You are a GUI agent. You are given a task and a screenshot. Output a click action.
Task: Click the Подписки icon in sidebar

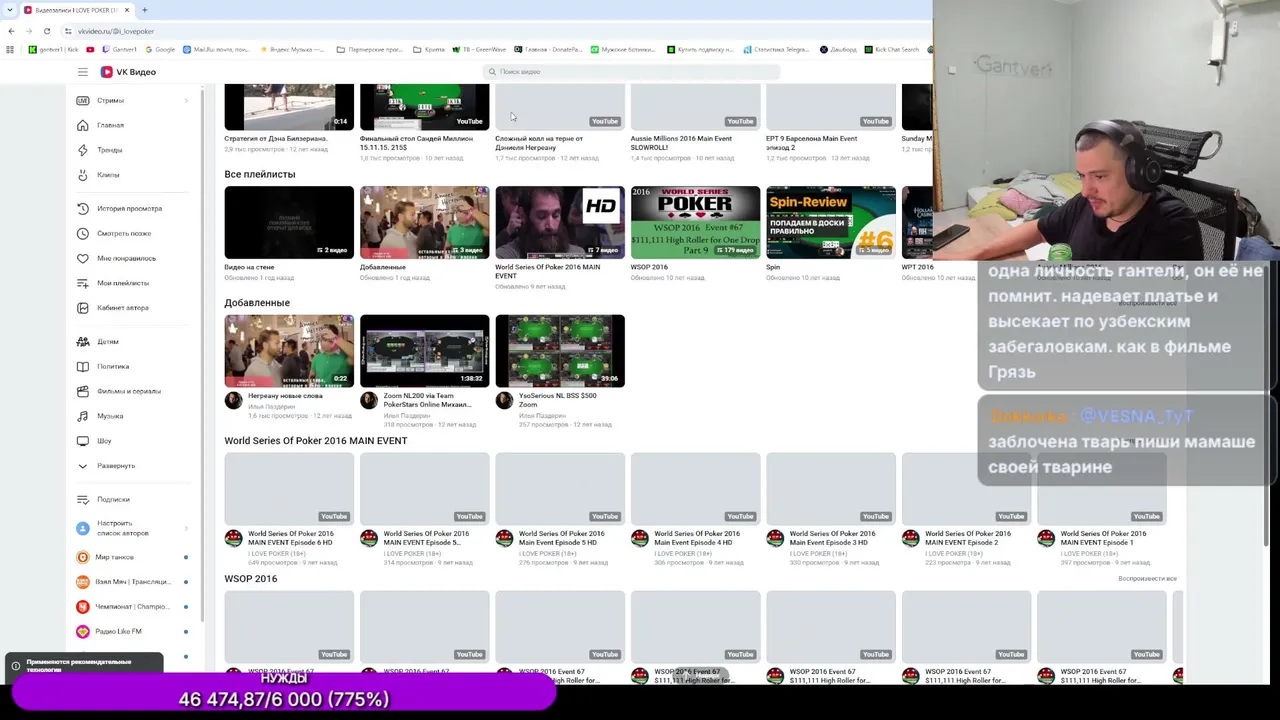(83, 499)
